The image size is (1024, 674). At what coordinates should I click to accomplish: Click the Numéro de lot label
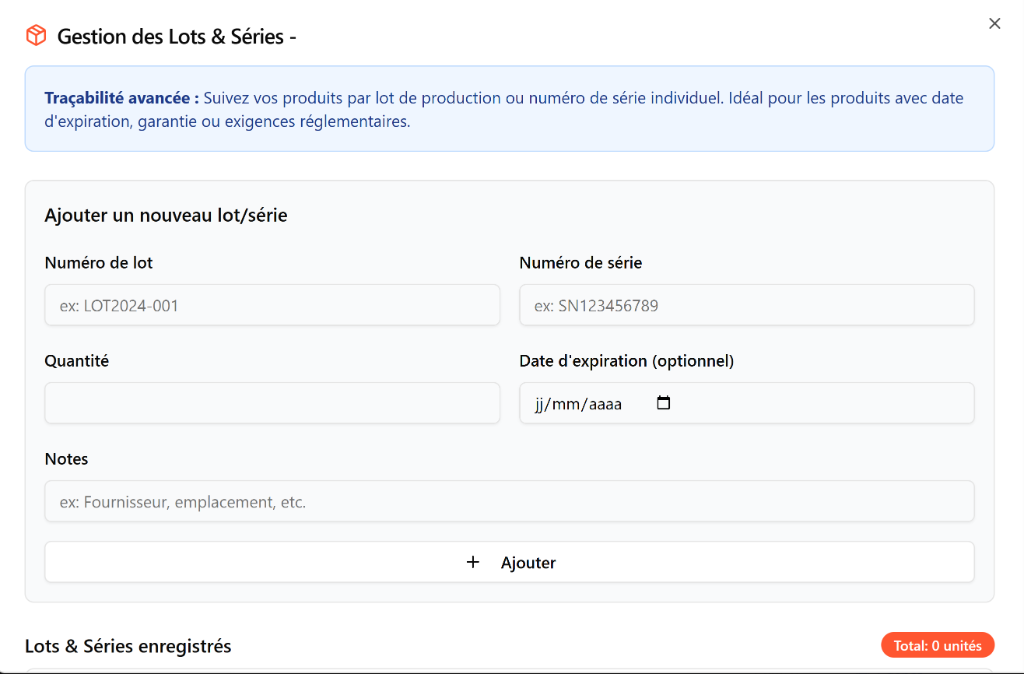click(99, 263)
